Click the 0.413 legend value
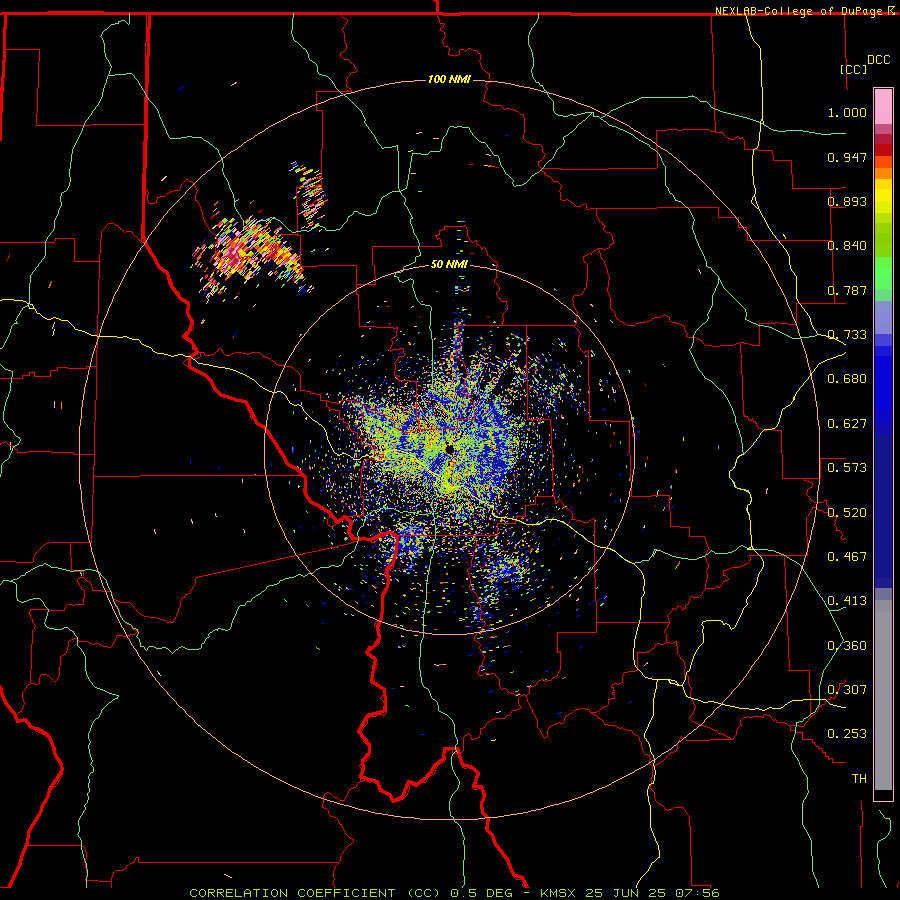 point(847,601)
